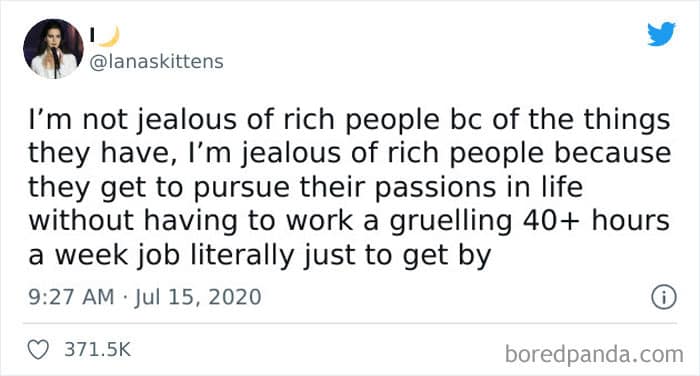The height and width of the screenshot is (376, 700).
Task: Click the word 'things' in the first line
Action: (x=627, y=121)
